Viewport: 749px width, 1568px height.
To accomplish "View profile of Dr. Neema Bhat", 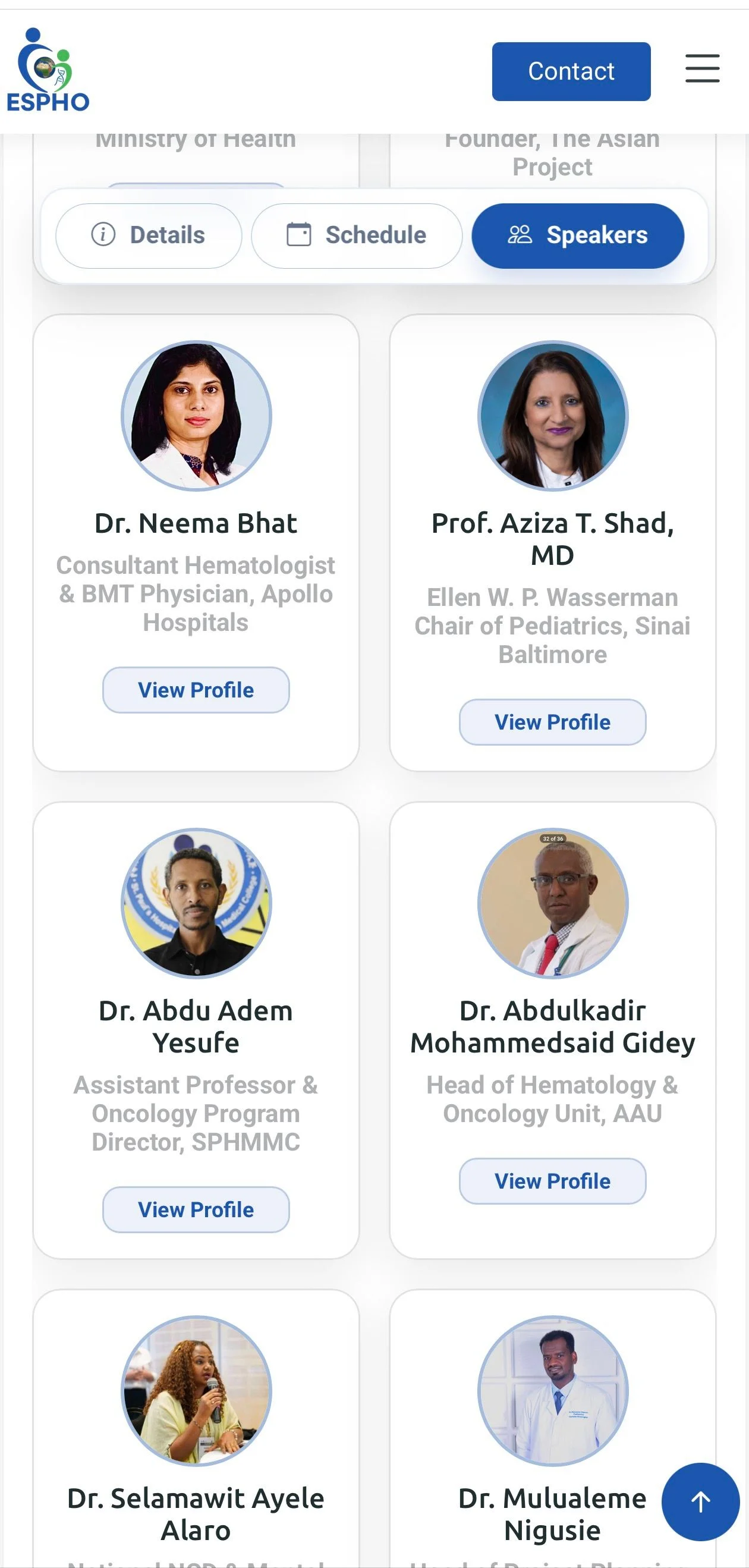I will point(196,690).
